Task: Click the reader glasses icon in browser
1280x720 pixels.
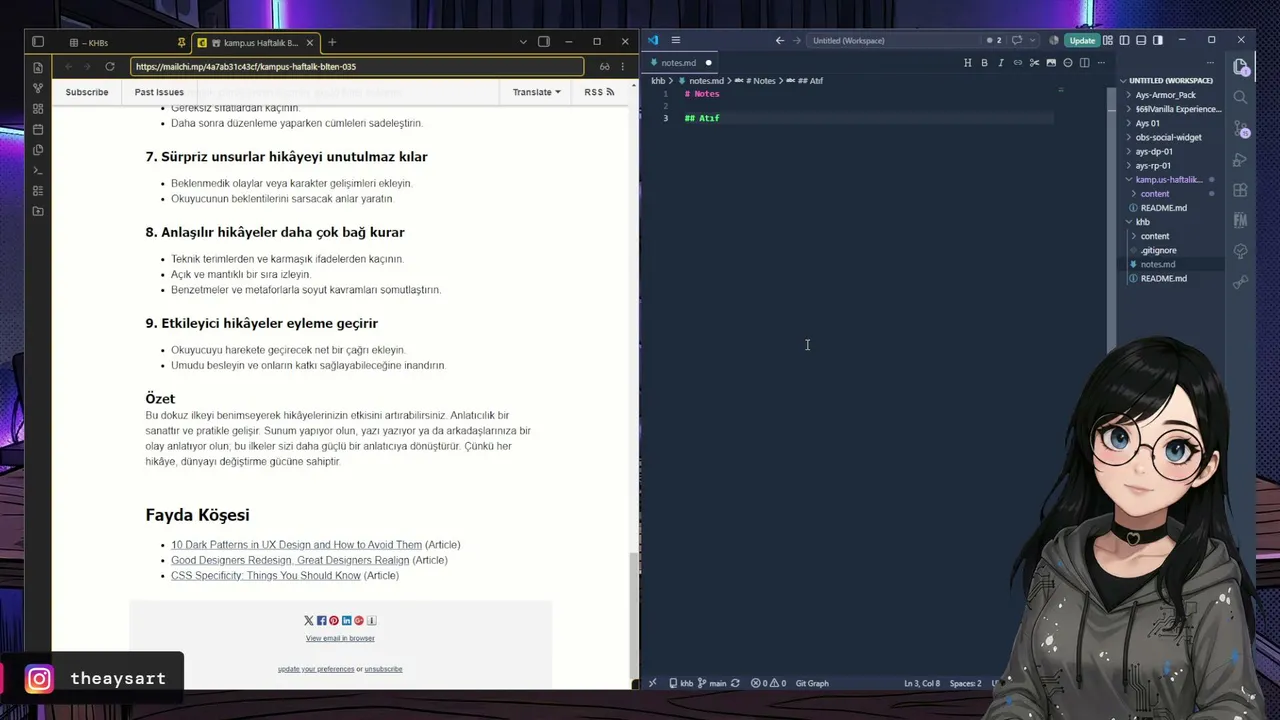Action: click(x=604, y=67)
